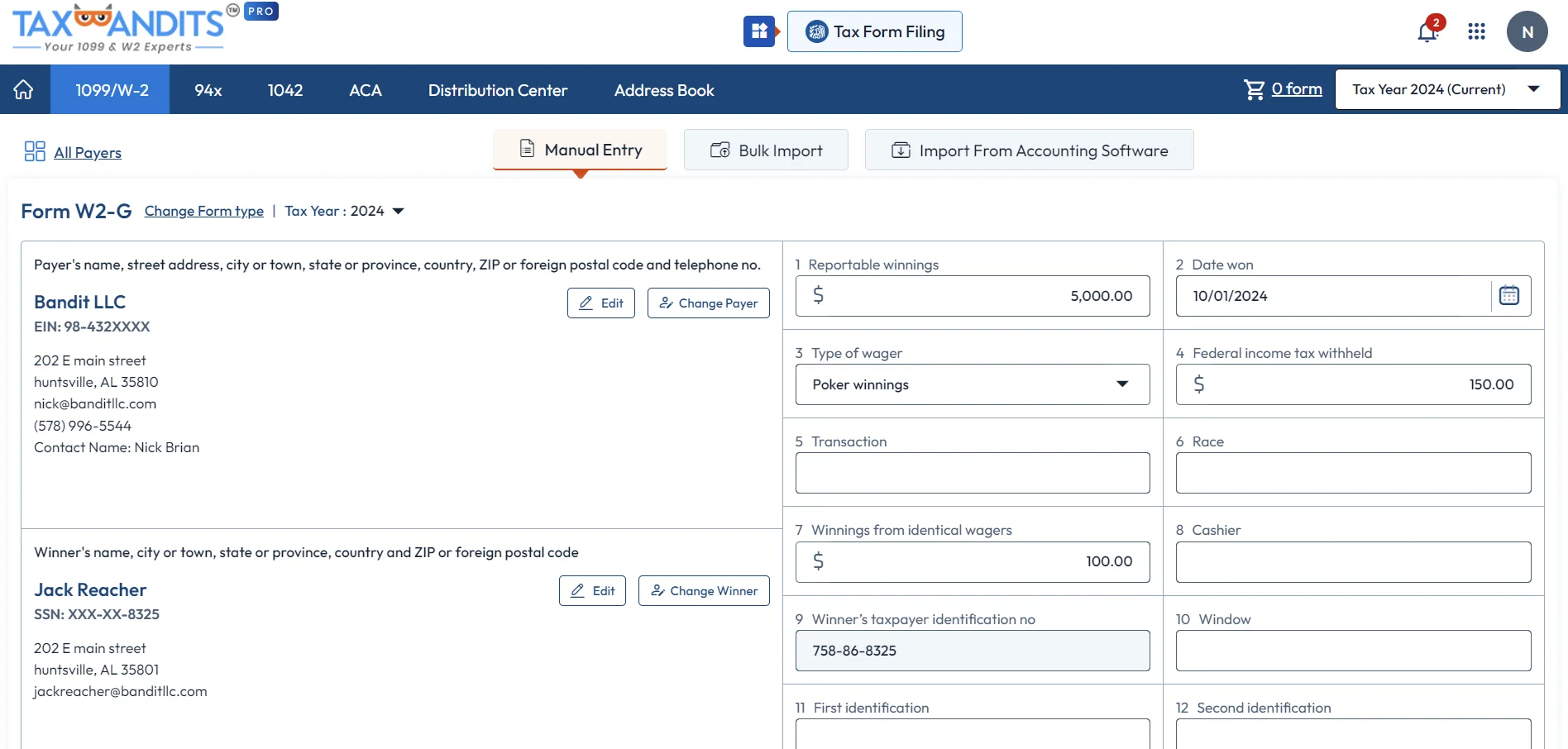Open the user avatar N menu

tap(1527, 31)
